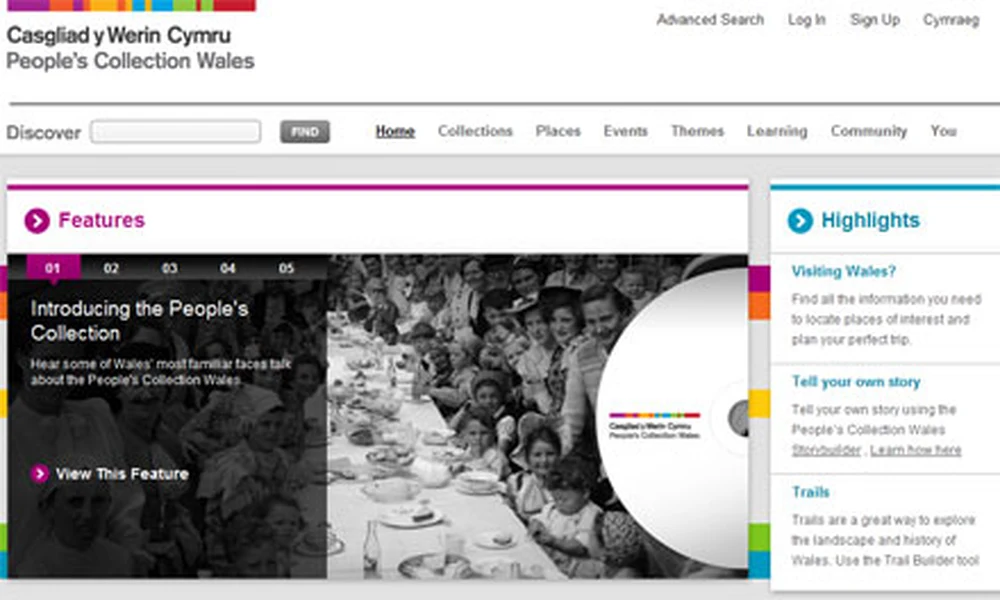Click Introducing the People's Collection heading
The width and height of the screenshot is (1000, 600).
[139, 321]
